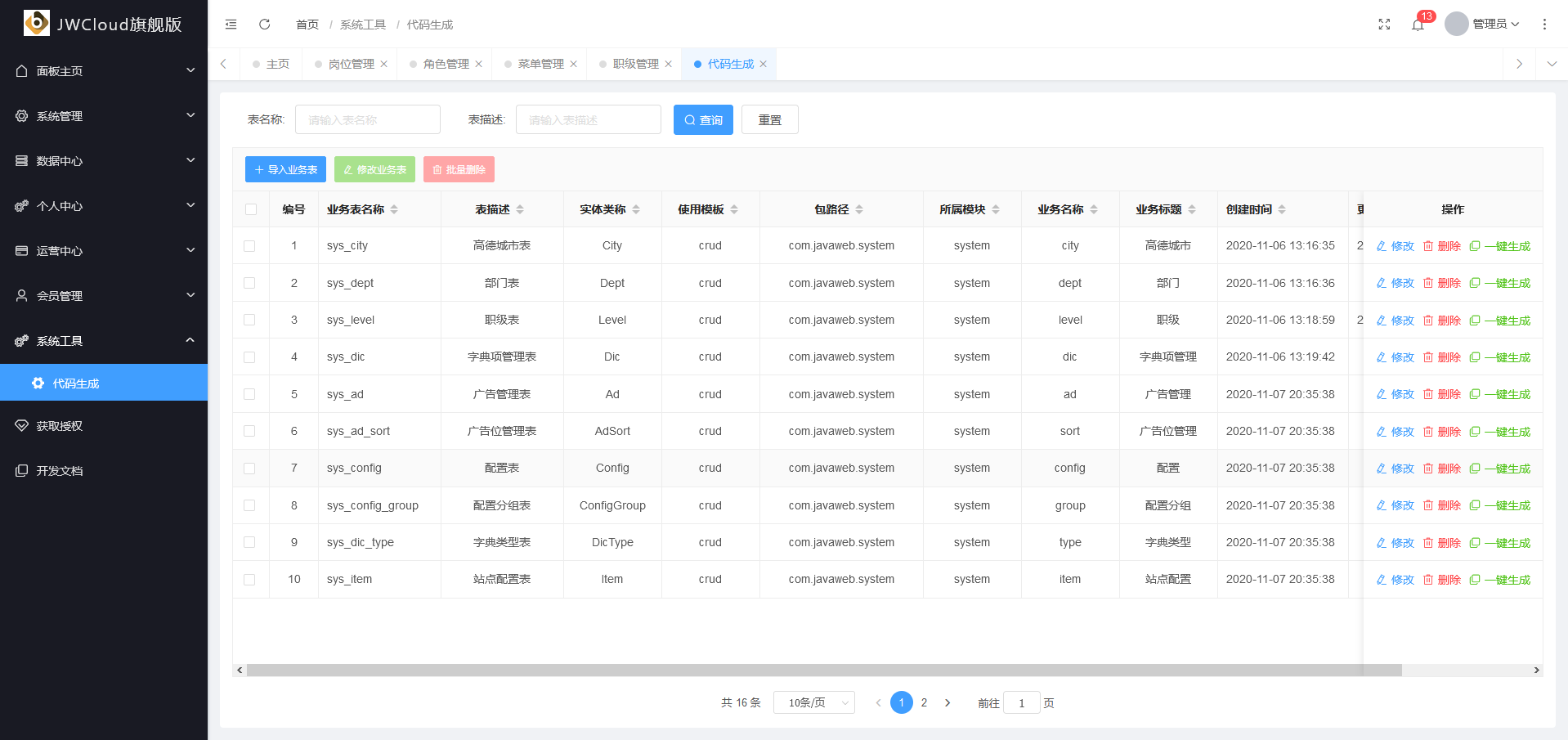This screenshot has height=740, width=1568.
Task: Expand the 个人中心 sidebar menu
Action: click(x=104, y=206)
